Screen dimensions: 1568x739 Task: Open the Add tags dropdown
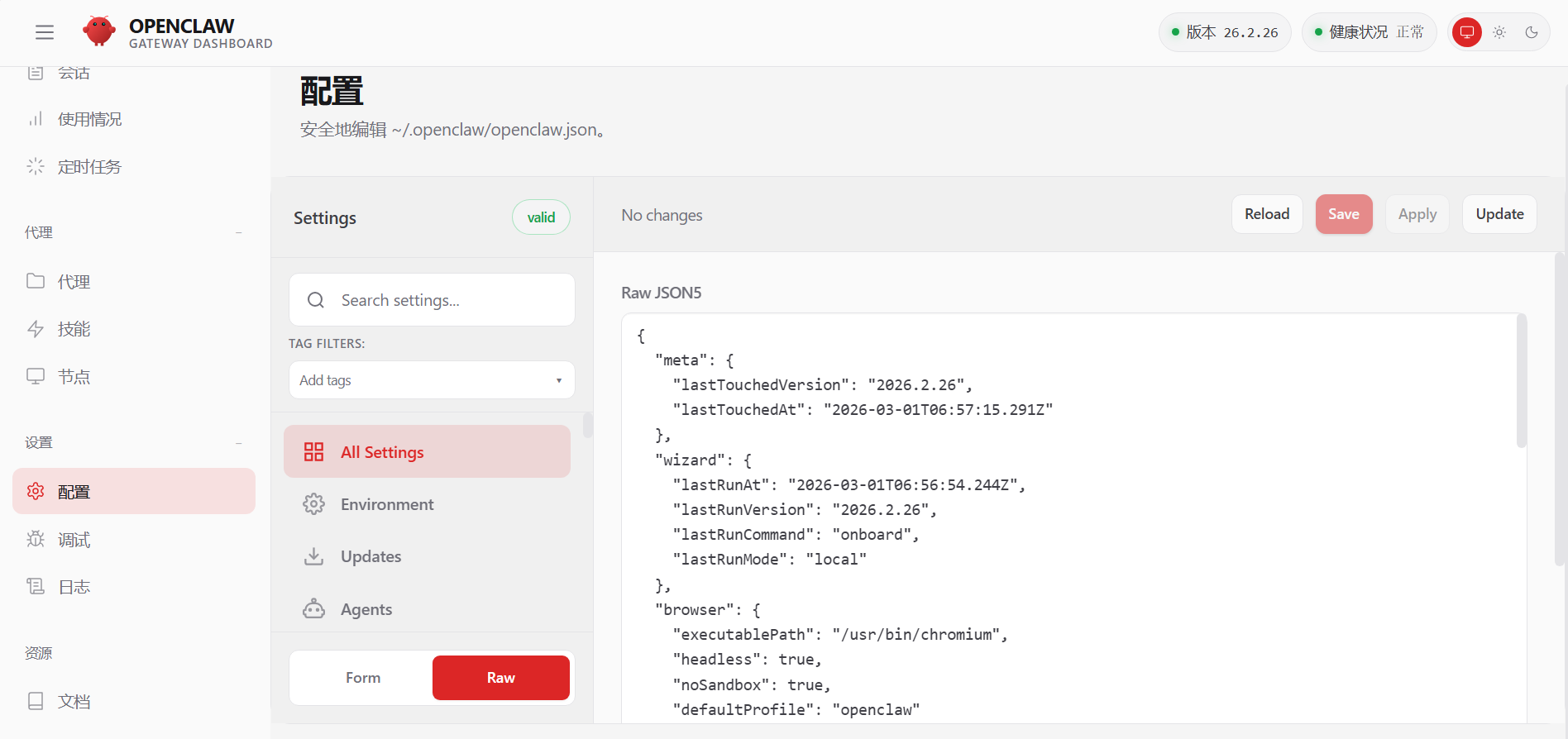432,380
